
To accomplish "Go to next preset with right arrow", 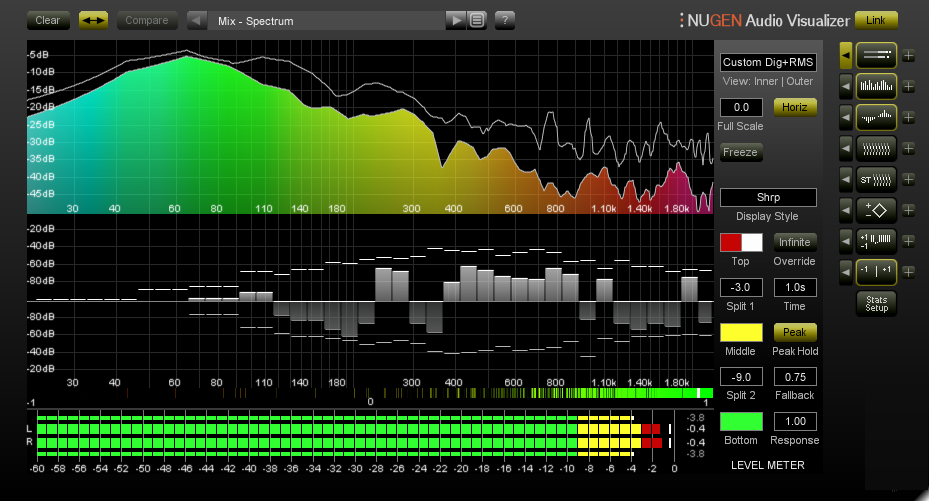I will (x=456, y=20).
